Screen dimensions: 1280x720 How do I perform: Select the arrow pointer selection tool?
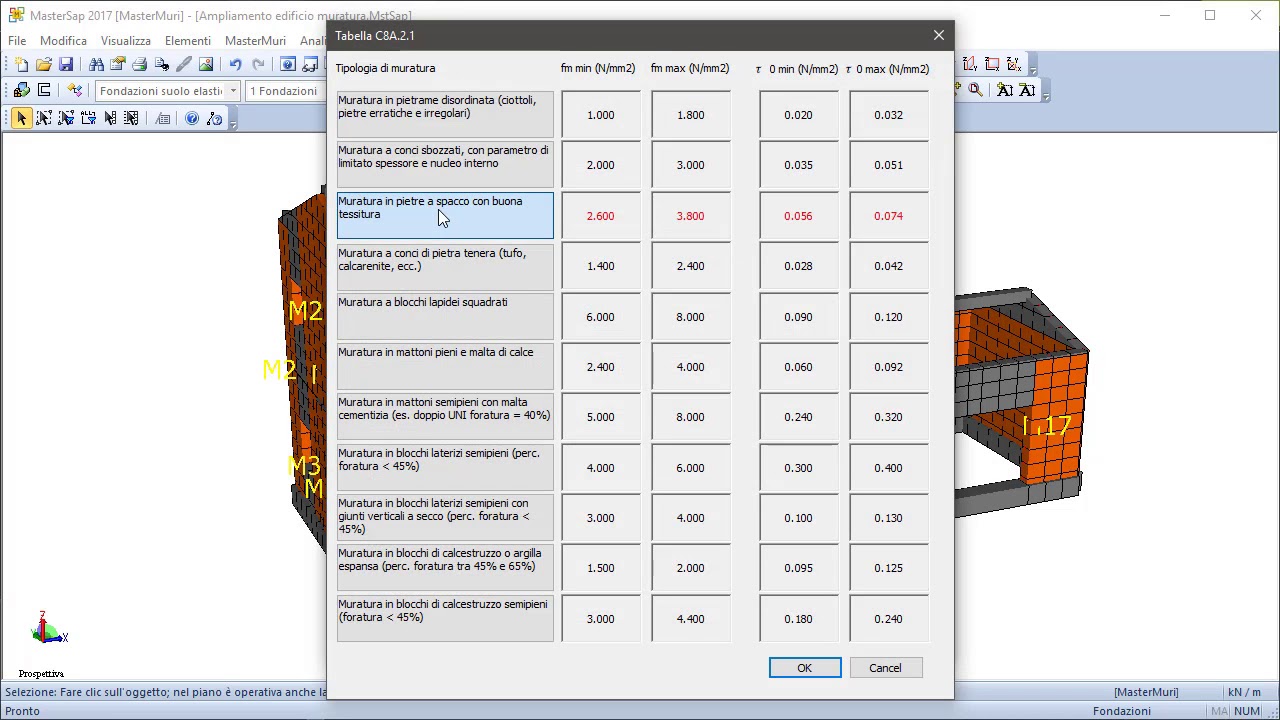pyautogui.click(x=21, y=118)
